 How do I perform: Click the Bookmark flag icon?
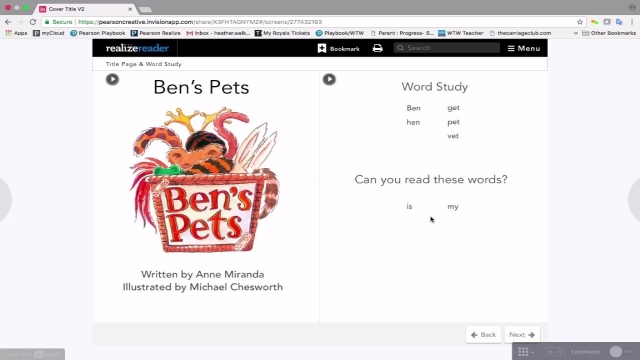(x=322, y=48)
